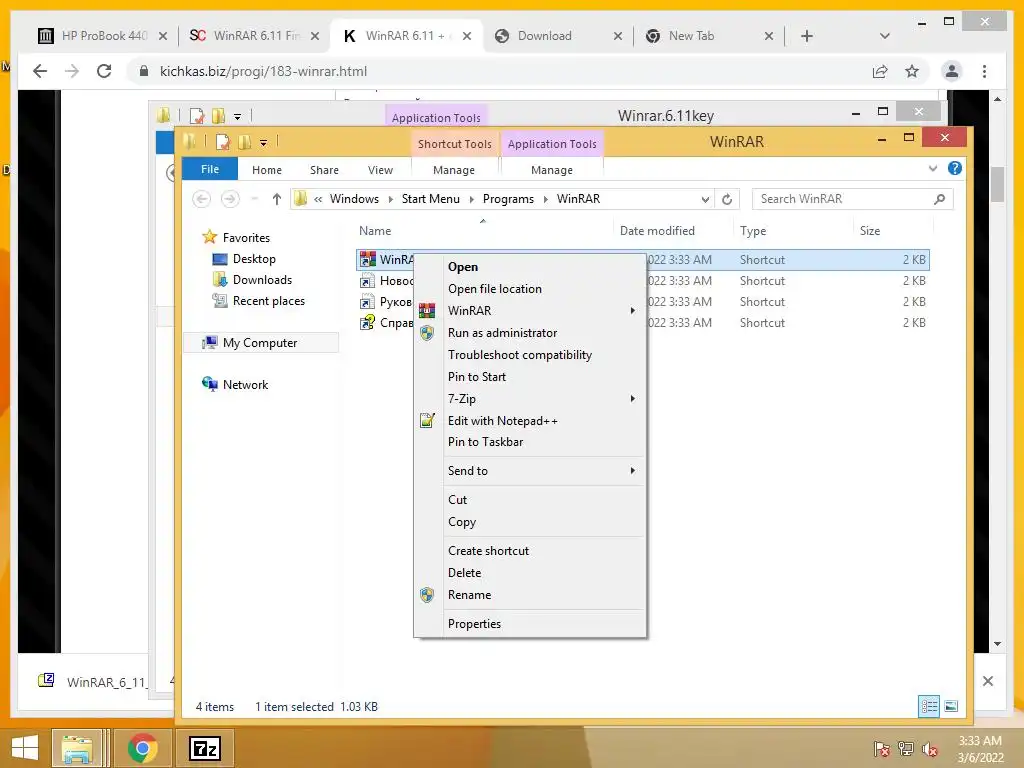Open the Chrome tab search dropdown arrow
The height and width of the screenshot is (768, 1024).
[x=885, y=36]
